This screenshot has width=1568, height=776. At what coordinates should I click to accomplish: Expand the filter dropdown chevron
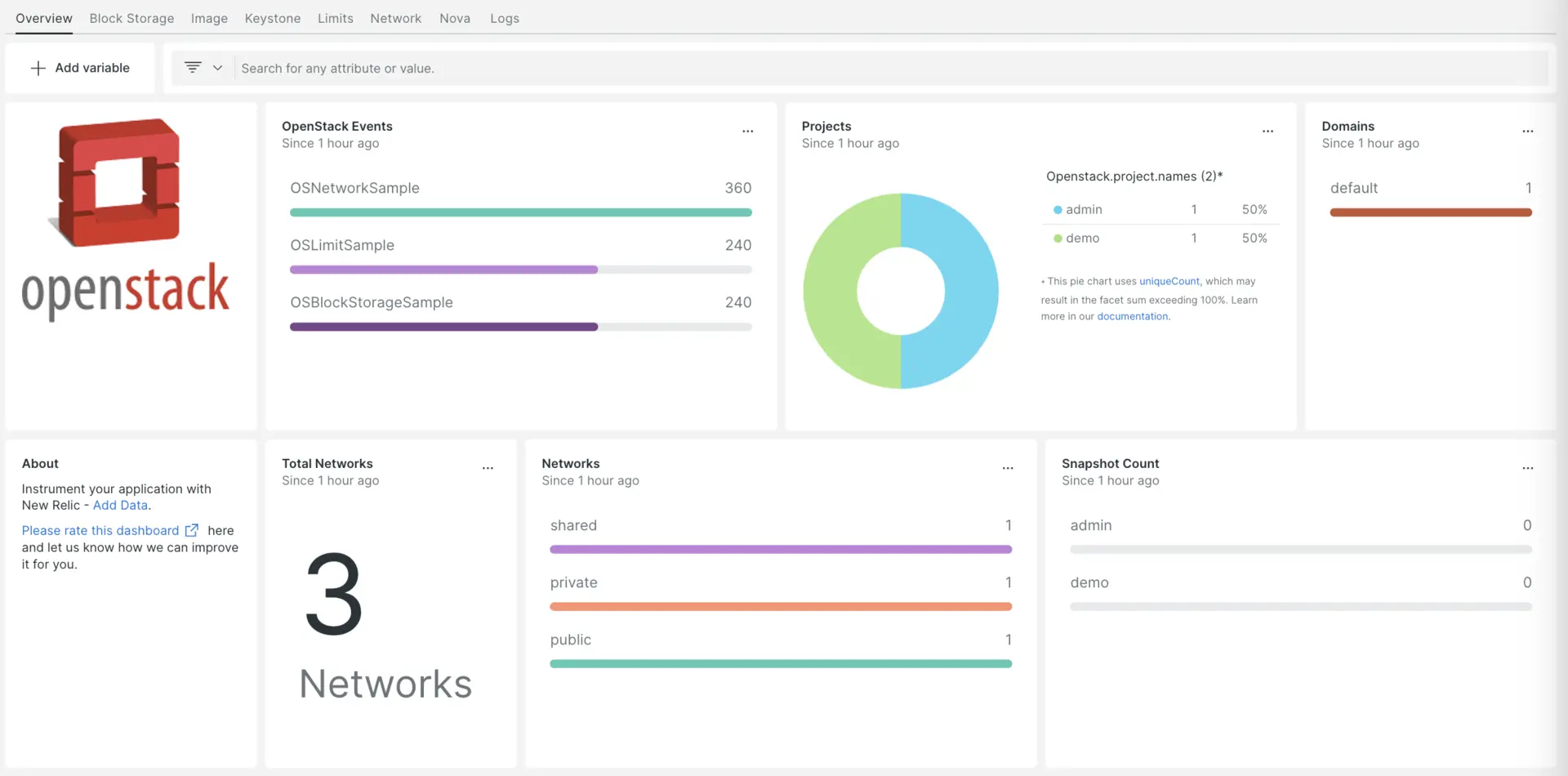pyautogui.click(x=217, y=68)
